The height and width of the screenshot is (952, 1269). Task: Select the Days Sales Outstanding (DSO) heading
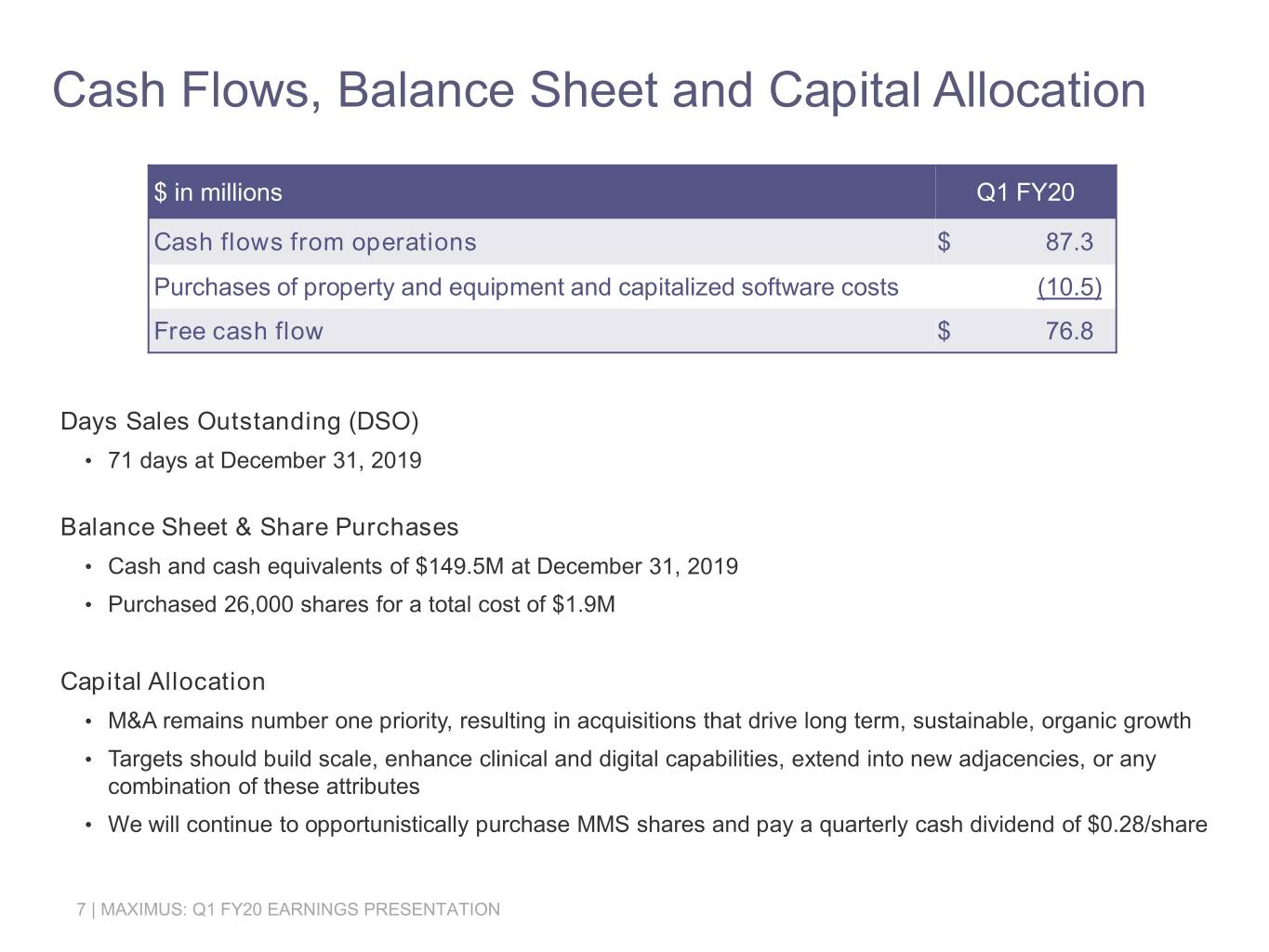tap(240, 422)
